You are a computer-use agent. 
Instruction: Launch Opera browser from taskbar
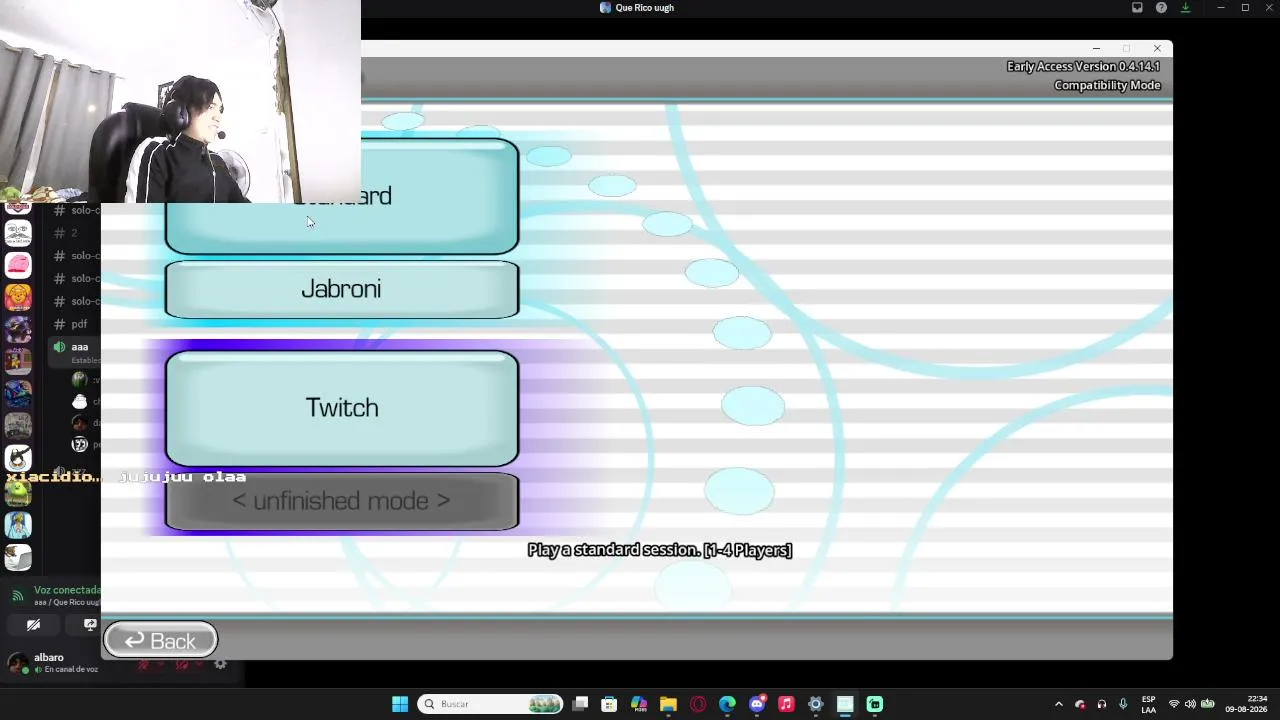pyautogui.click(x=698, y=704)
